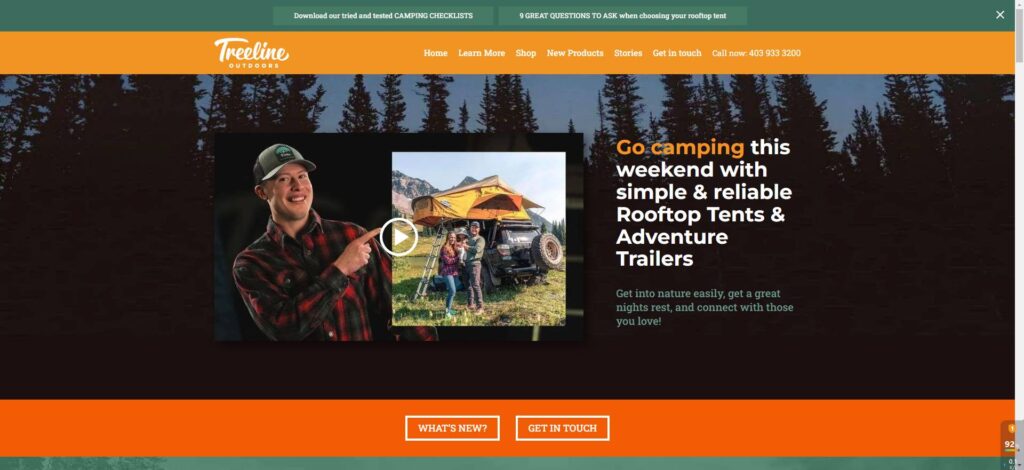Click the Call now 403 933 3200 link
The width and height of the screenshot is (1024, 470).
(x=756, y=53)
